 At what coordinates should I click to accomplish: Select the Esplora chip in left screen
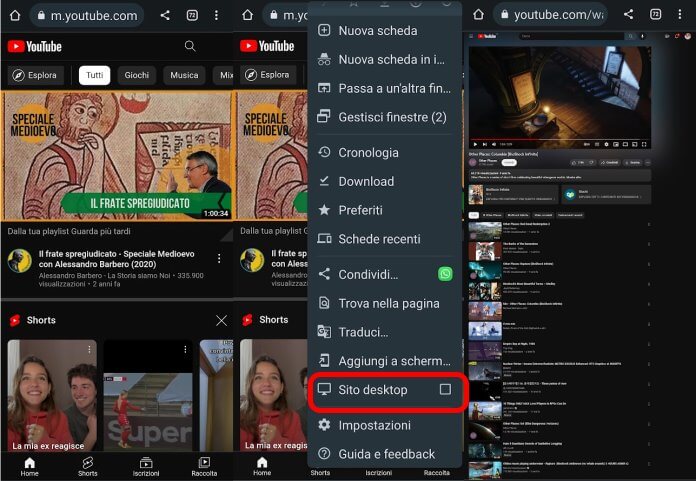click(35, 75)
